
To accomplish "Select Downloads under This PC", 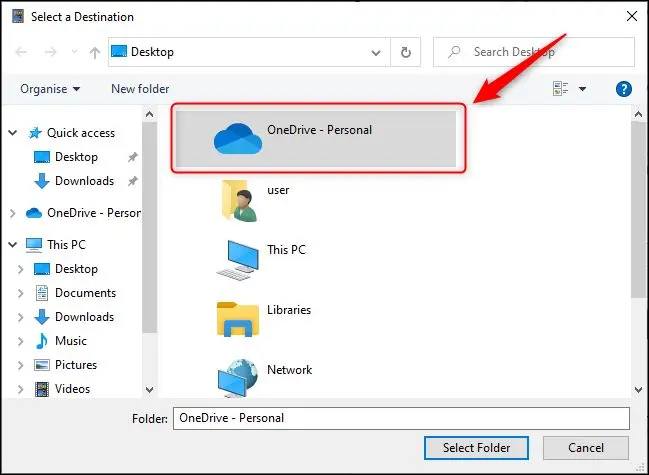I will 84,317.
